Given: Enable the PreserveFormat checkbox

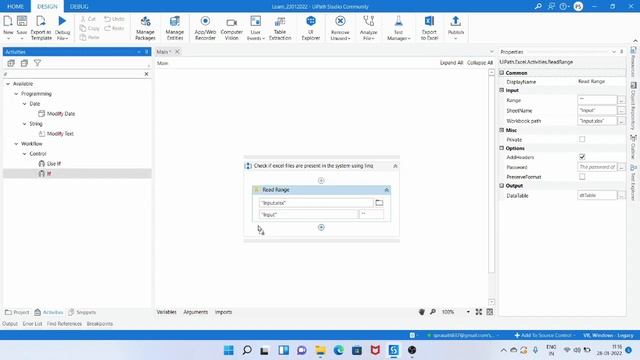Looking at the screenshot, I should [582, 176].
